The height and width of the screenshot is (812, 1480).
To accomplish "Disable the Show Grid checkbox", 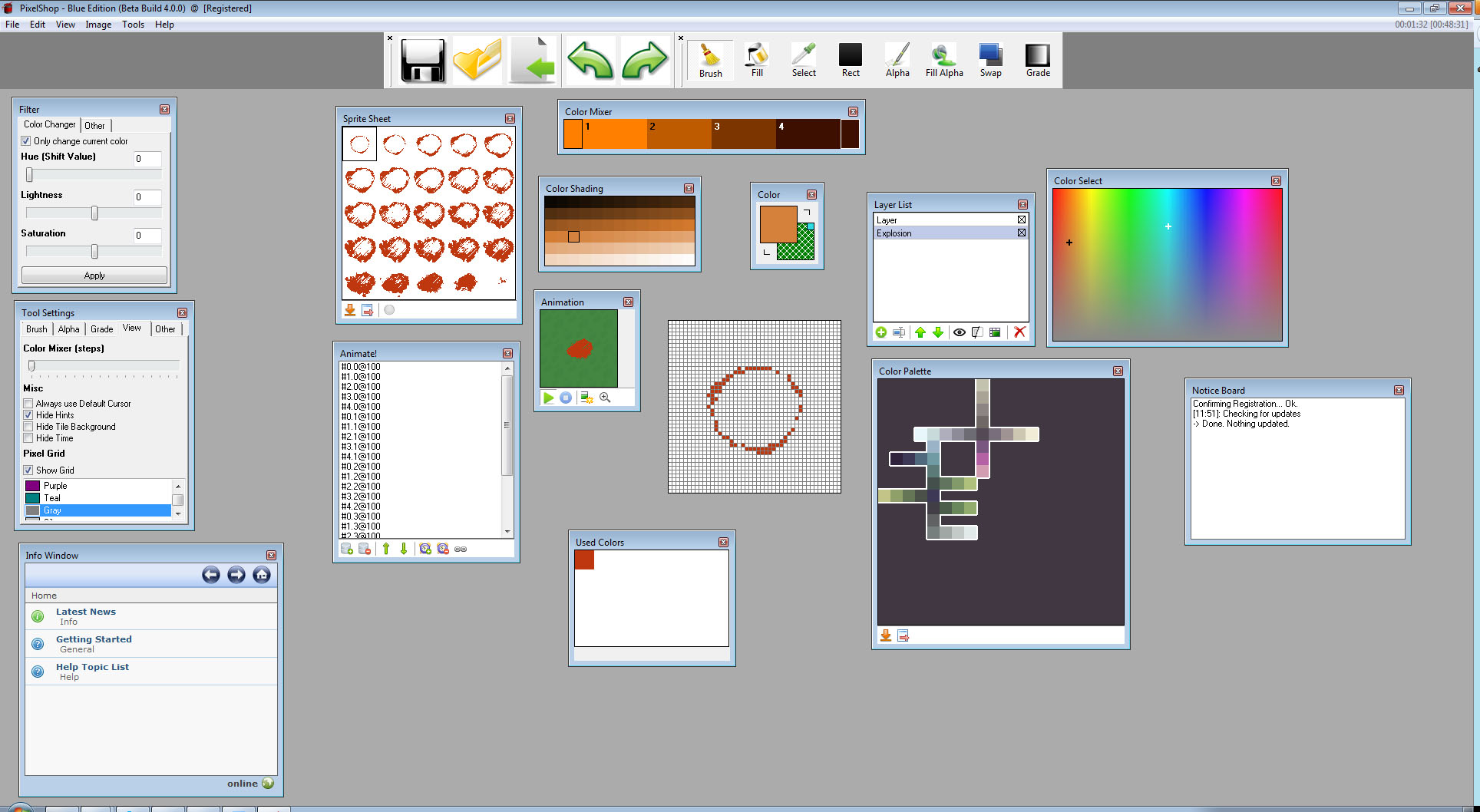I will pyautogui.click(x=28, y=470).
